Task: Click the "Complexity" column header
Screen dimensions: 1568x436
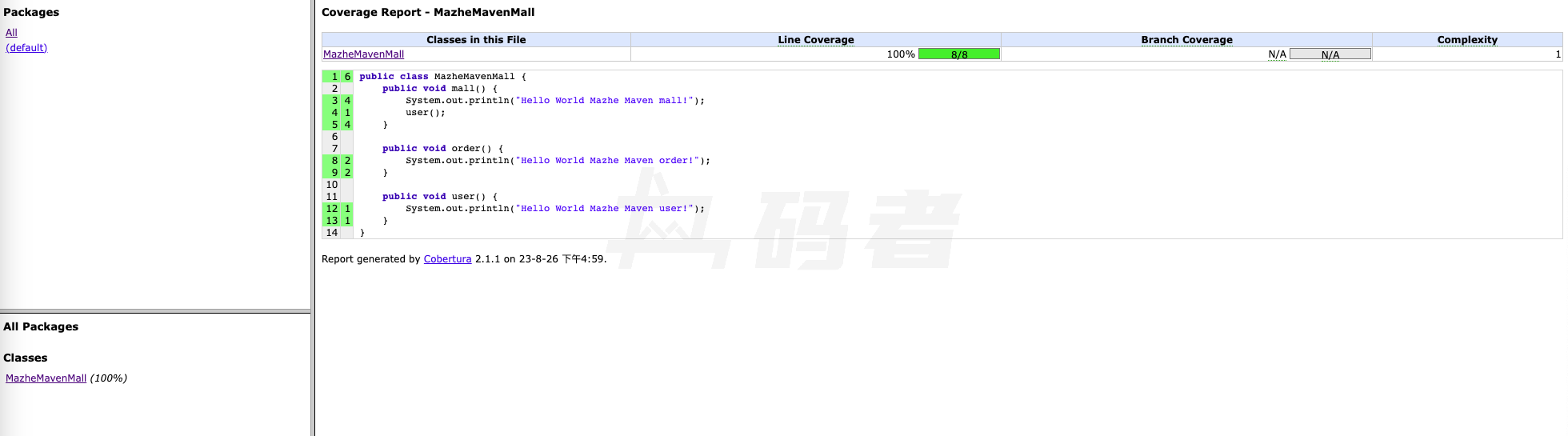Action: [x=1466, y=40]
